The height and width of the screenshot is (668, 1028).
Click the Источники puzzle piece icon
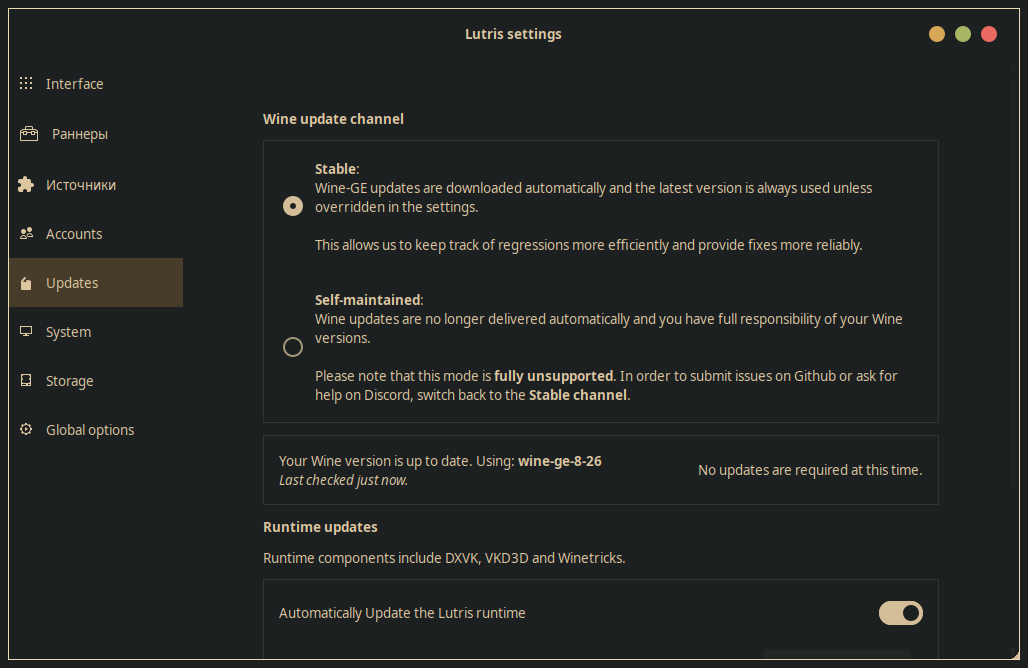point(27,185)
